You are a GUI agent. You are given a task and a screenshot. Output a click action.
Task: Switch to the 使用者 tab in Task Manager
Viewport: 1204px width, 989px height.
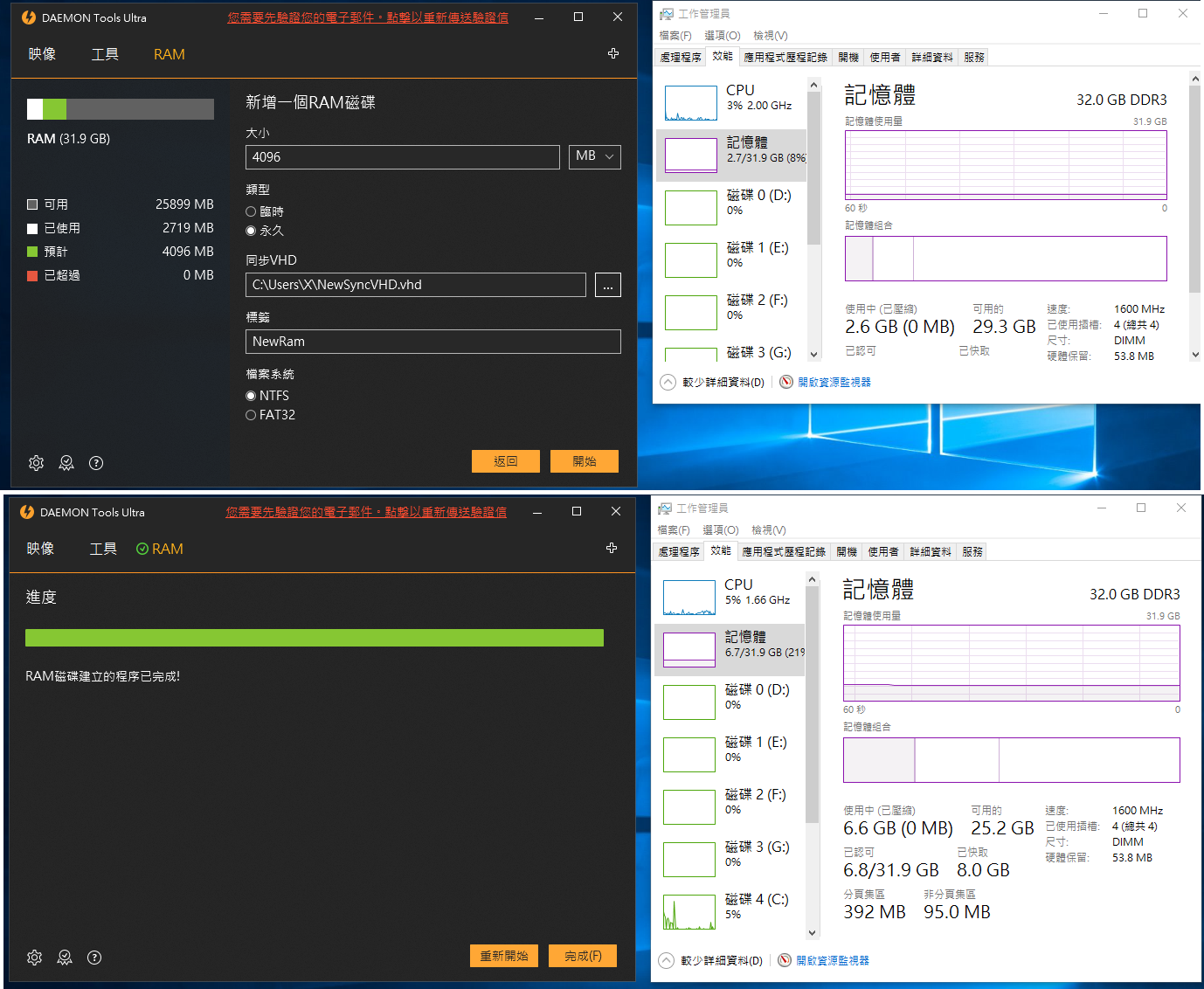pos(884,56)
